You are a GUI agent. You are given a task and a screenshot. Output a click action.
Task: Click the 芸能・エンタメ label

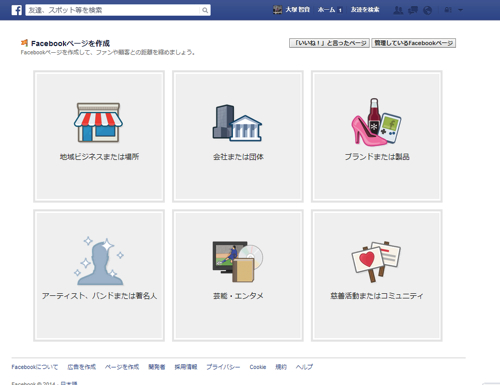(x=238, y=296)
